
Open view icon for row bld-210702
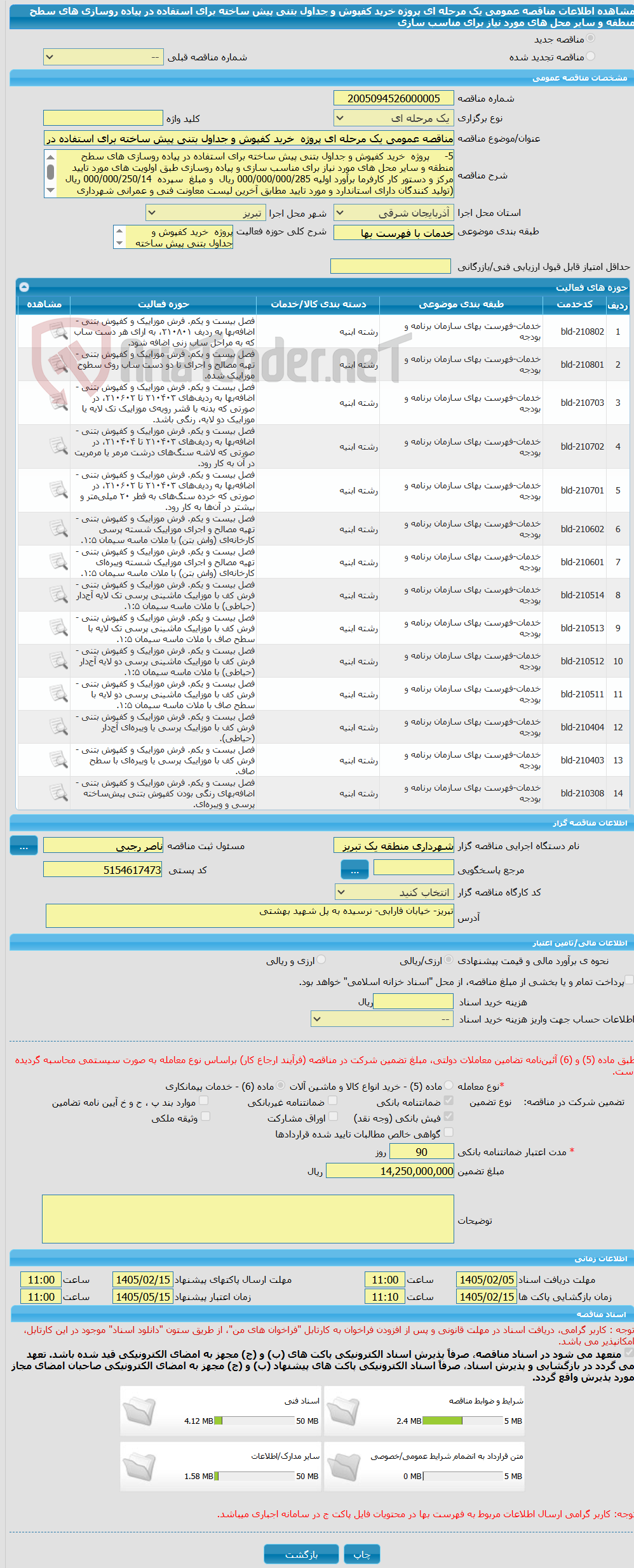pyautogui.click(x=58, y=446)
